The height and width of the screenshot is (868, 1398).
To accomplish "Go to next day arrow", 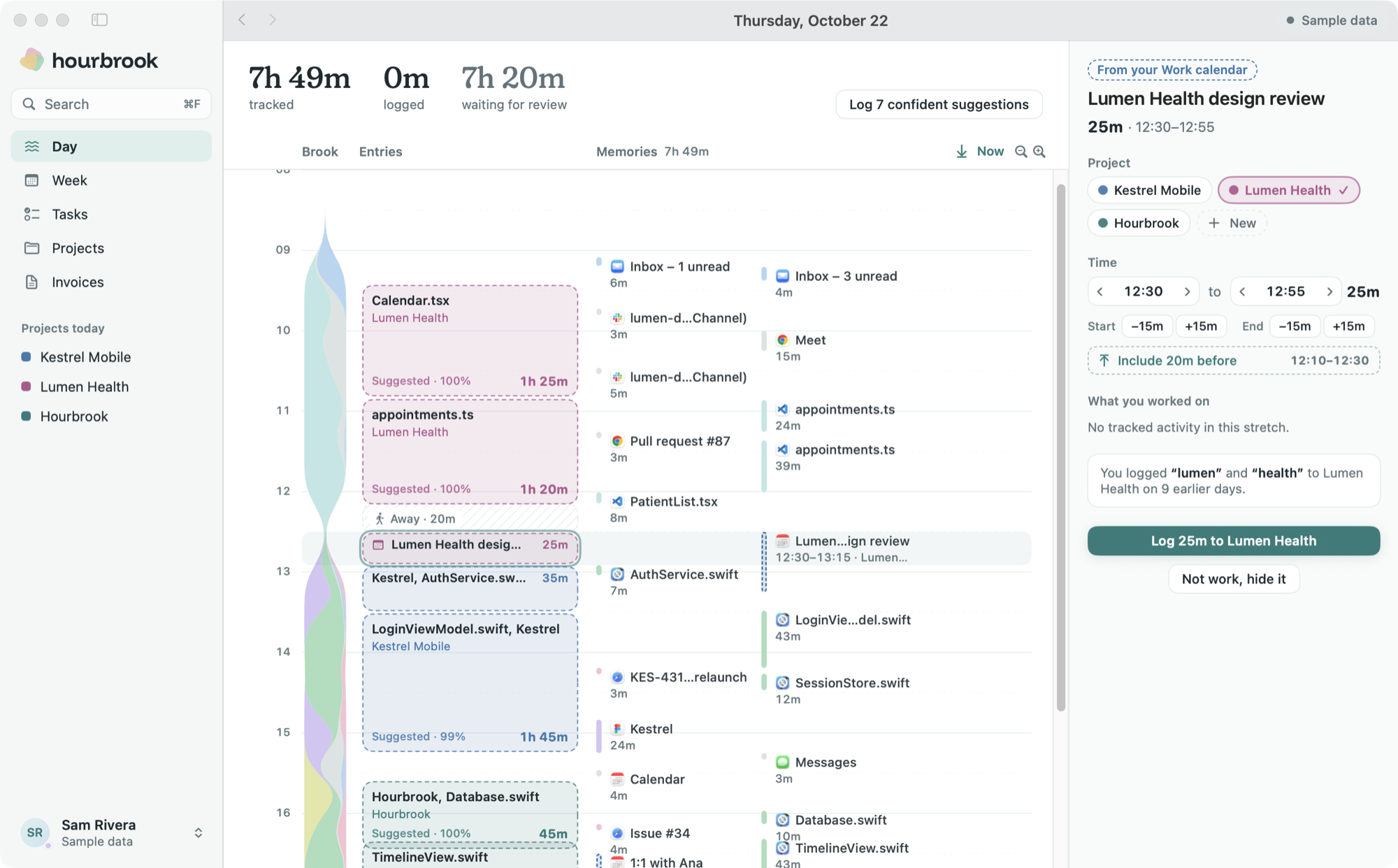I will 273,20.
